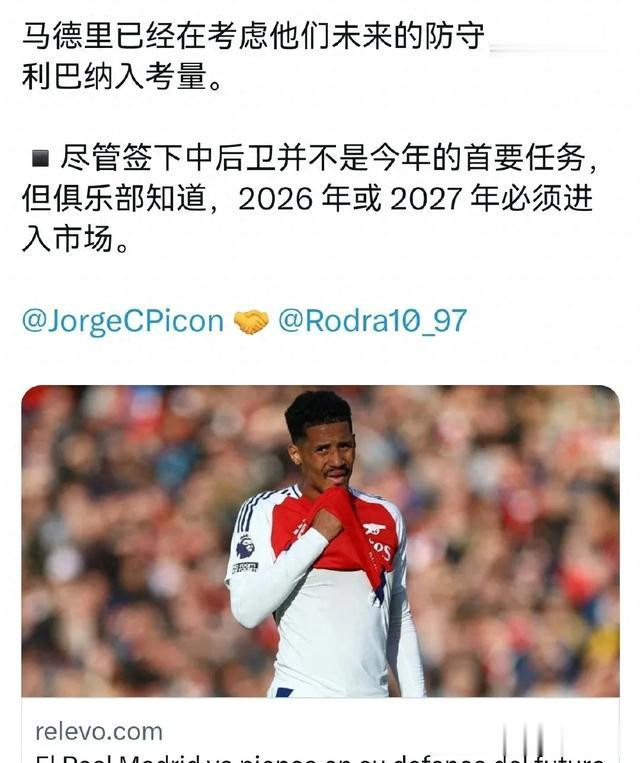Viewport: 640px width, 763px height.
Task: Click the text line 利巴纳入考量
Action: (123, 76)
